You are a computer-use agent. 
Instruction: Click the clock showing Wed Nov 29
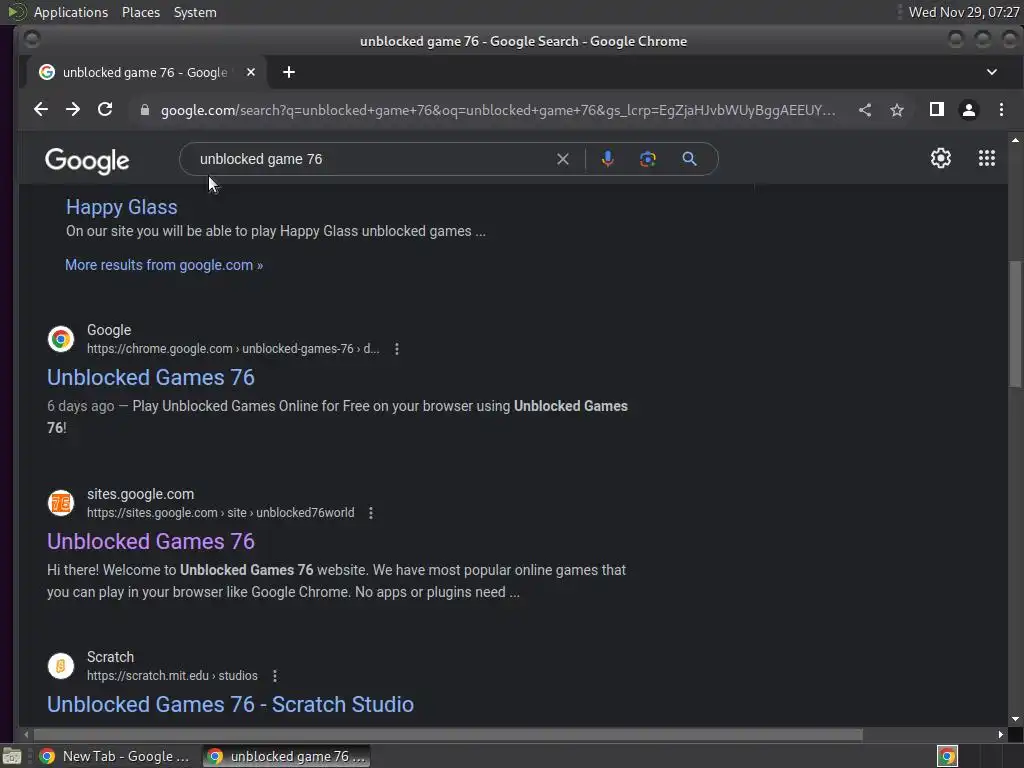tap(963, 12)
